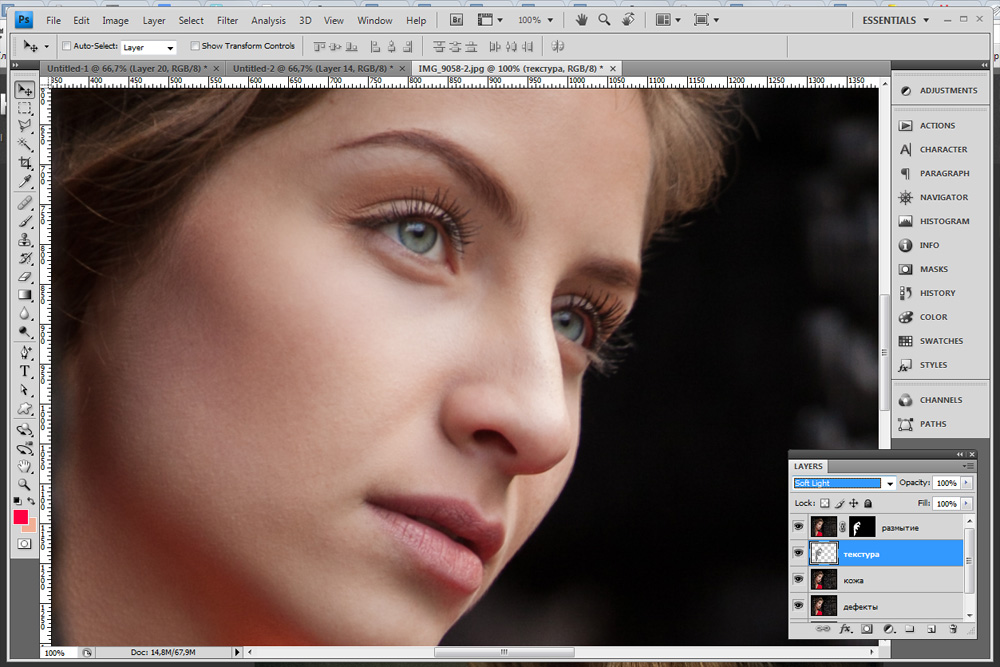Viewport: 1000px width, 667px height.
Task: Select the Horizontal Type tool
Action: click(25, 371)
